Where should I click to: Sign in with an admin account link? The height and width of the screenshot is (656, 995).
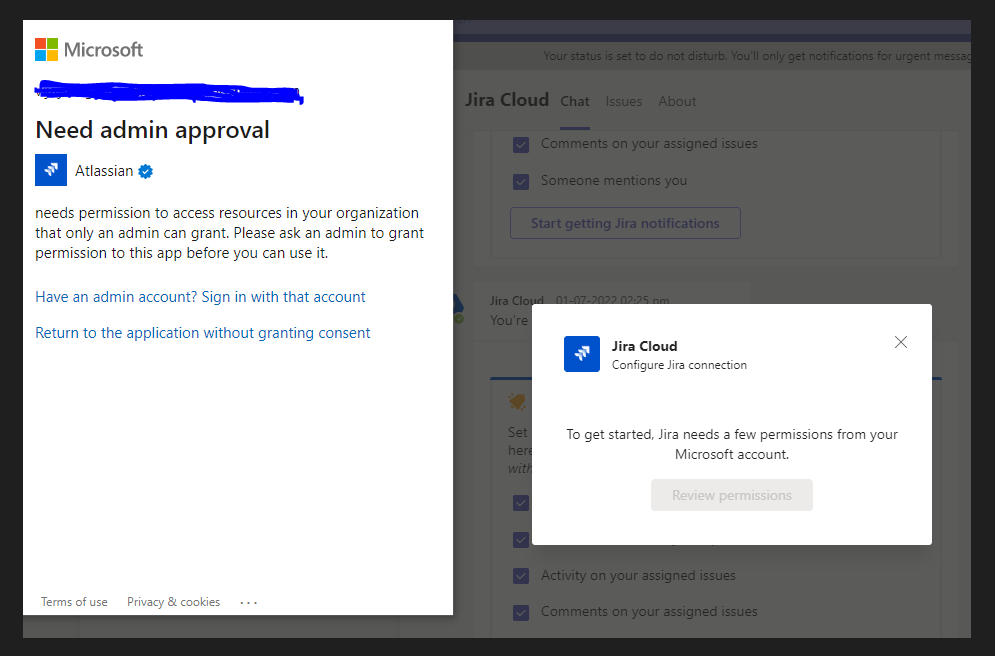click(200, 297)
